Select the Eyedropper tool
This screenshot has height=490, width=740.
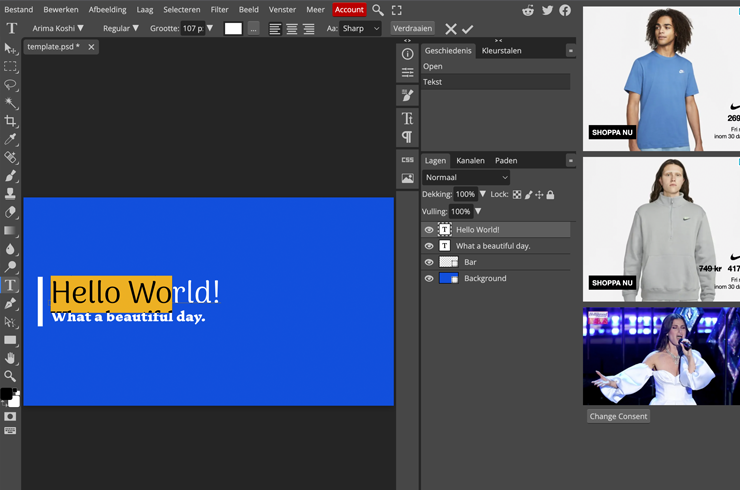[10, 139]
